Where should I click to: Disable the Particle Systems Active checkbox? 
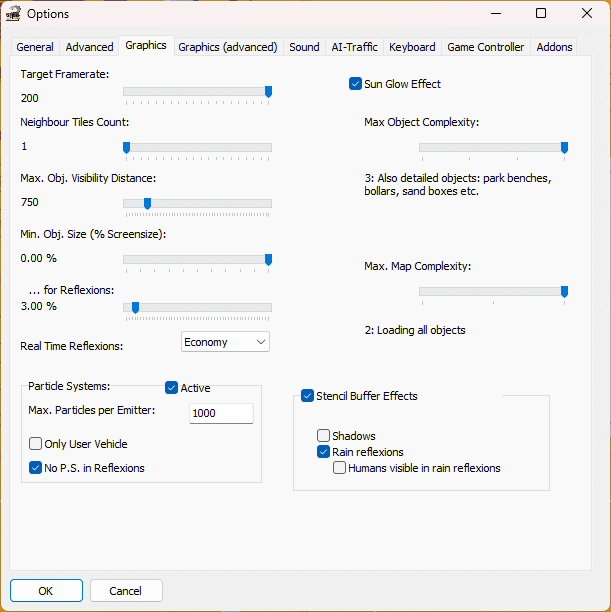171,388
